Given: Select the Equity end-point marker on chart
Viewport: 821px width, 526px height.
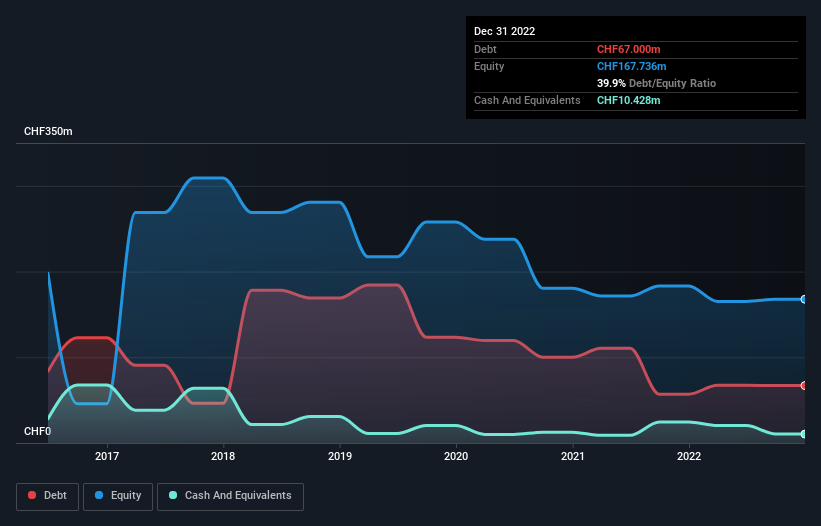Looking at the screenshot, I should (x=804, y=299).
